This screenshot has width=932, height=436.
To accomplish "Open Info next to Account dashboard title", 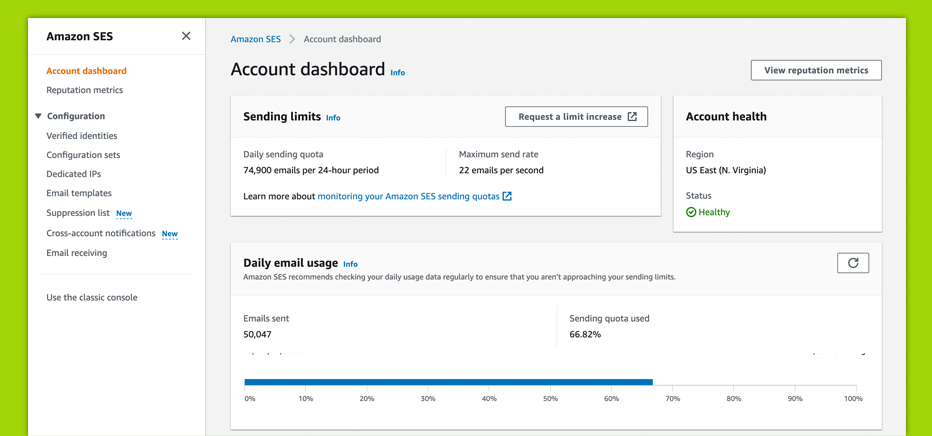I will point(397,73).
